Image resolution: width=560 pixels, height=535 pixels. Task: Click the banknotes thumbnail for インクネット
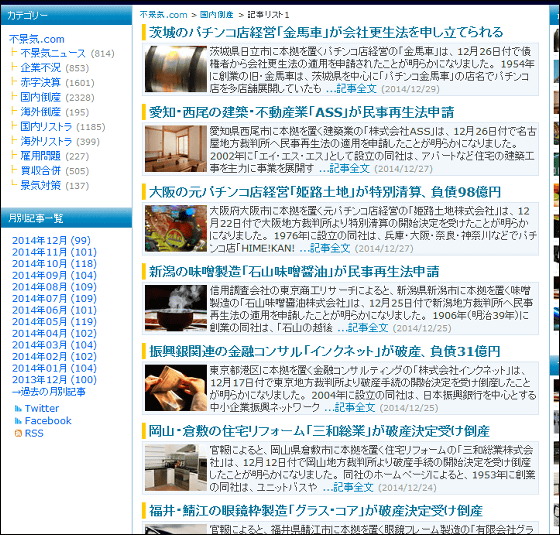click(x=176, y=388)
